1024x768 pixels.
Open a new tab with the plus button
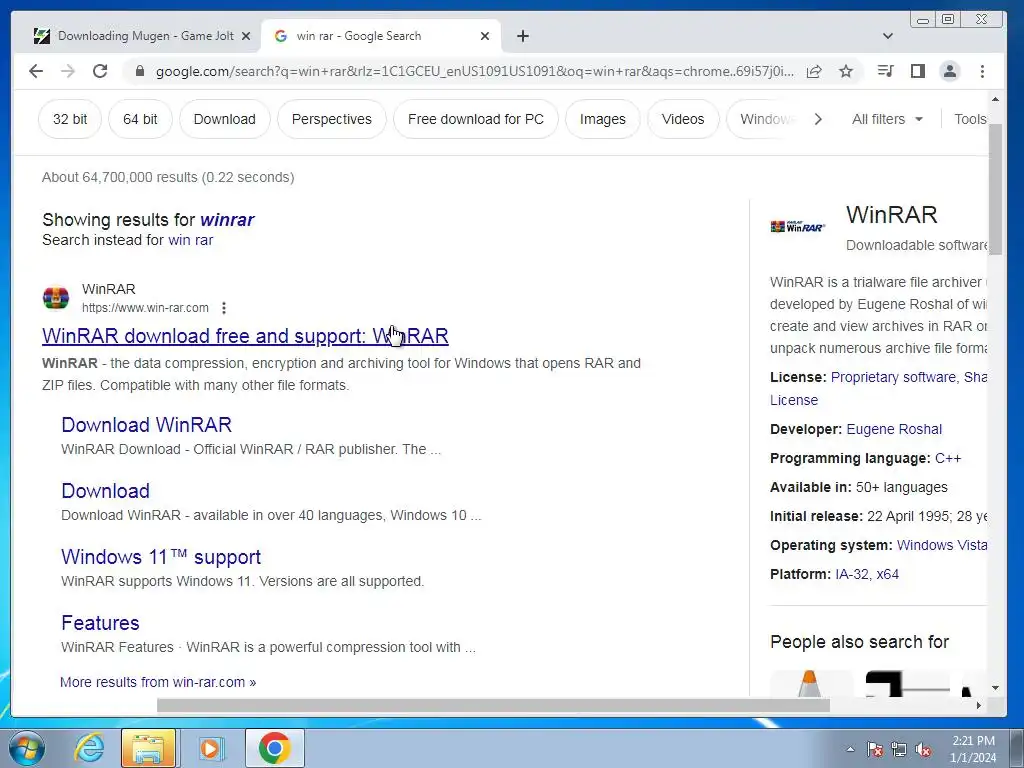pos(522,36)
